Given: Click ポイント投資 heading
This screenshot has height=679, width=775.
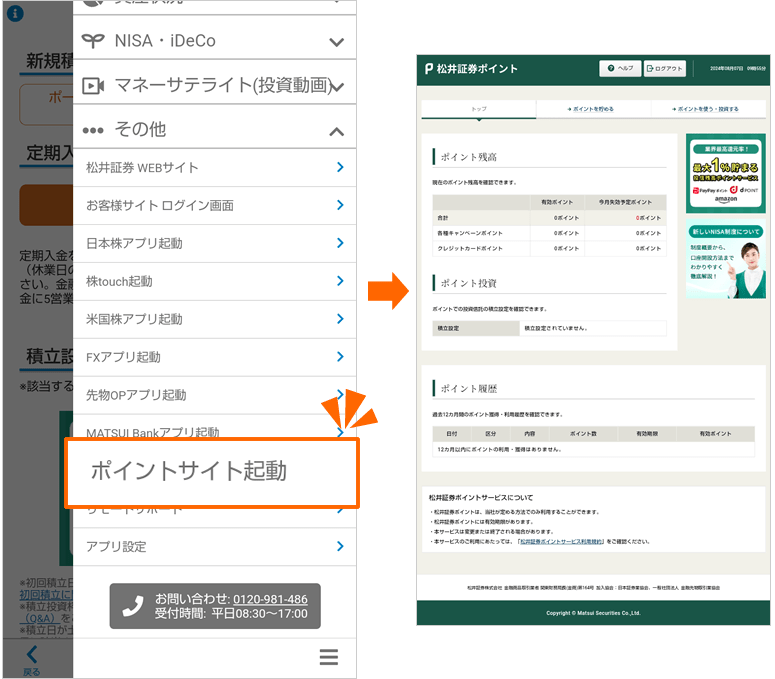Looking at the screenshot, I should click(x=469, y=283).
